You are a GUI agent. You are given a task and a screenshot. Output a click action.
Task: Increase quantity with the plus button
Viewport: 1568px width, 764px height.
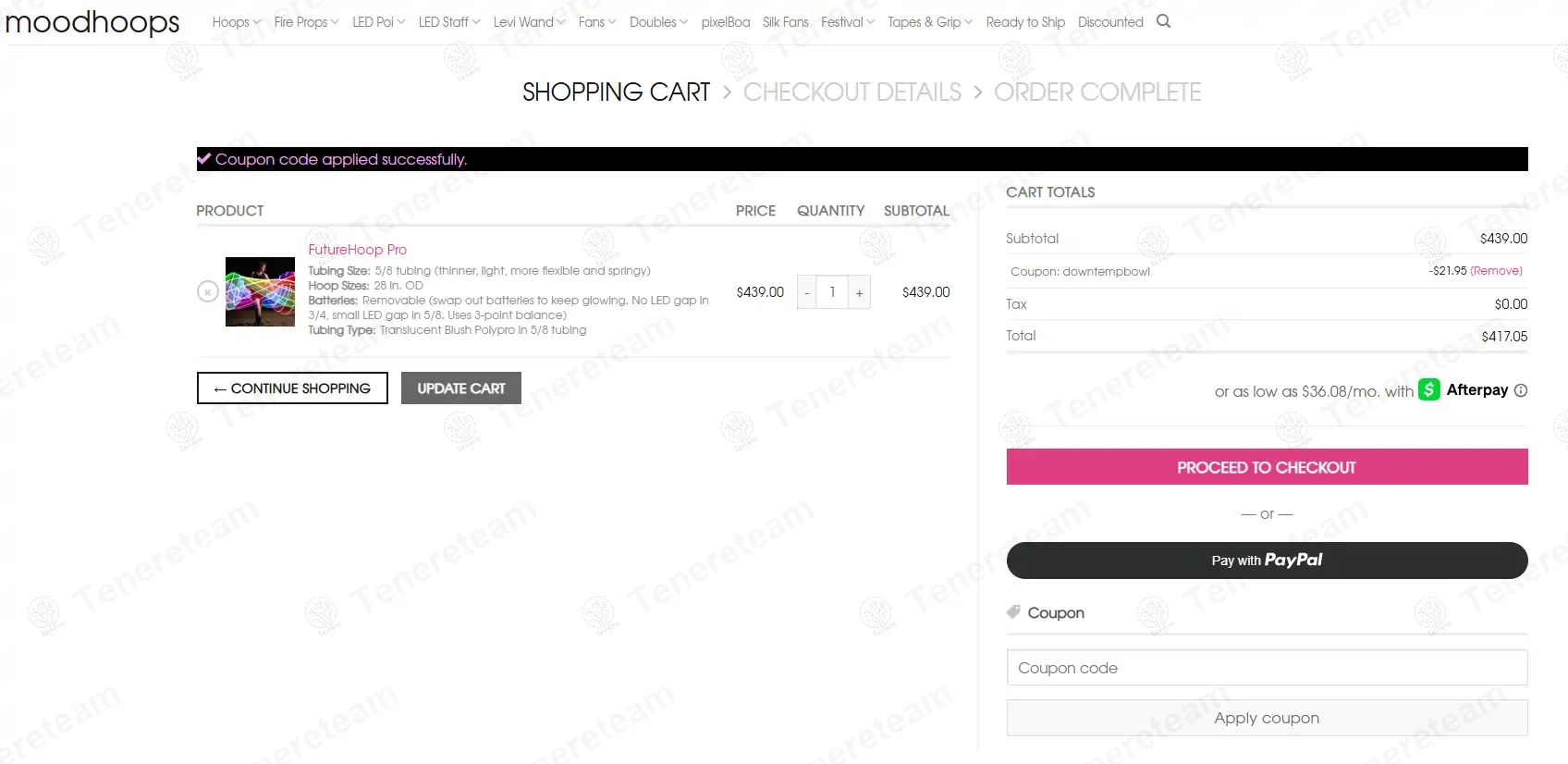tap(859, 292)
